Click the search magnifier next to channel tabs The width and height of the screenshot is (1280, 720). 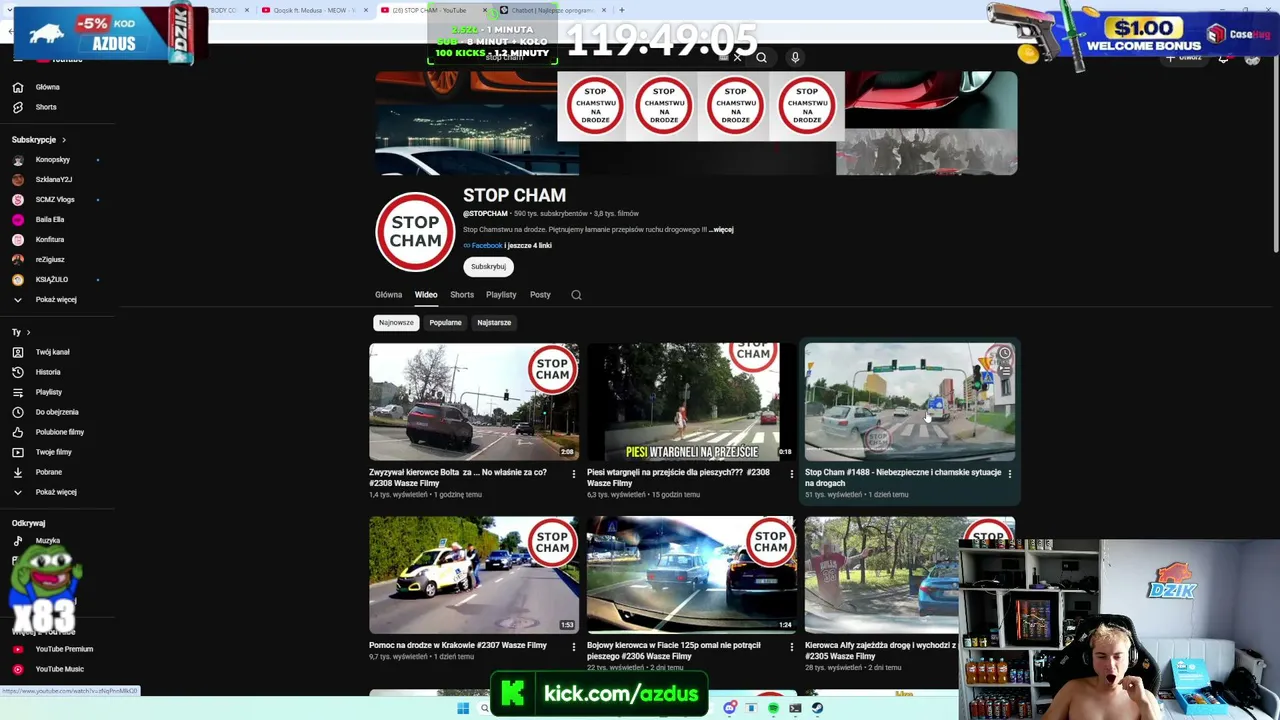(576, 295)
